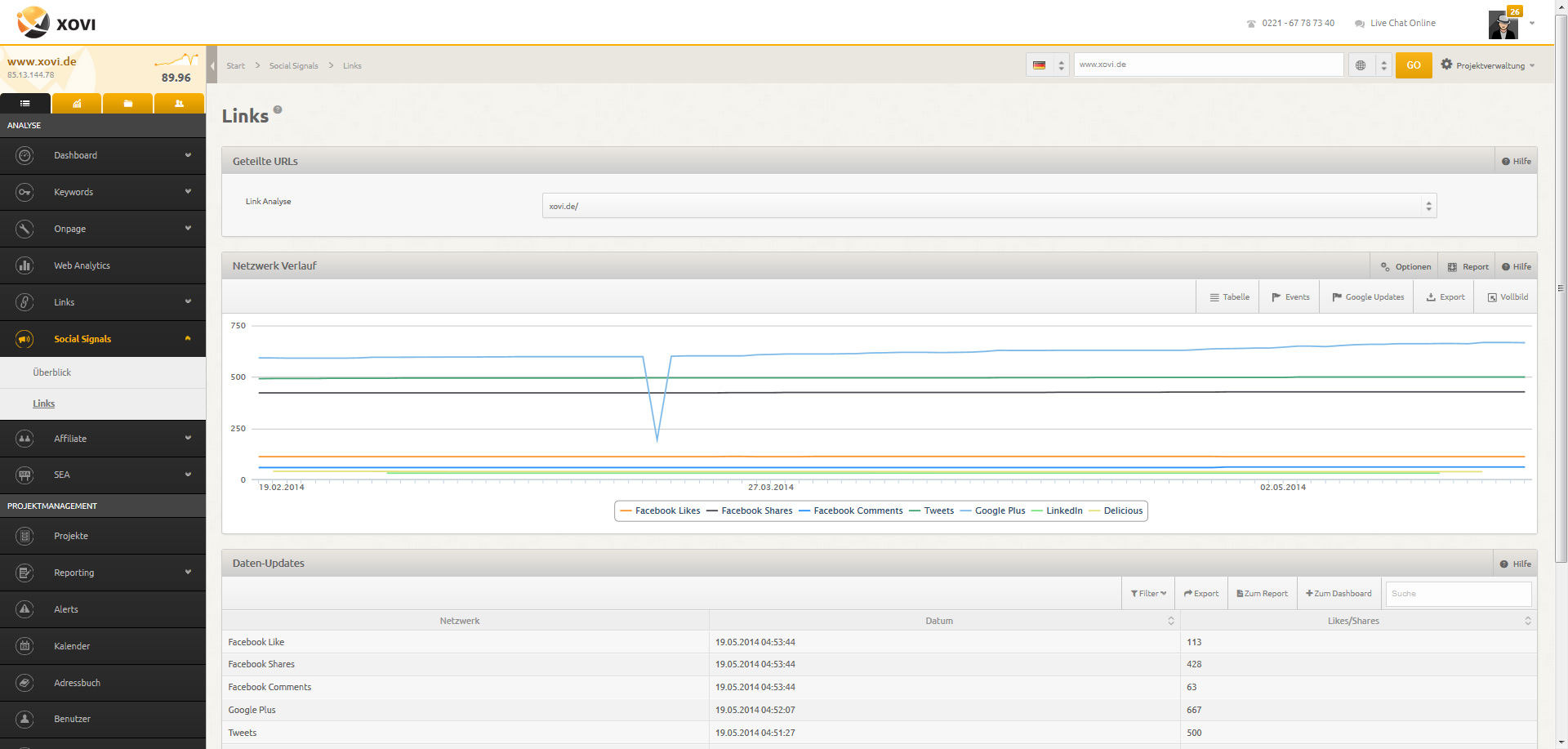
Task: Collapse the Social Signals menu chevron
Action: pyautogui.click(x=188, y=338)
